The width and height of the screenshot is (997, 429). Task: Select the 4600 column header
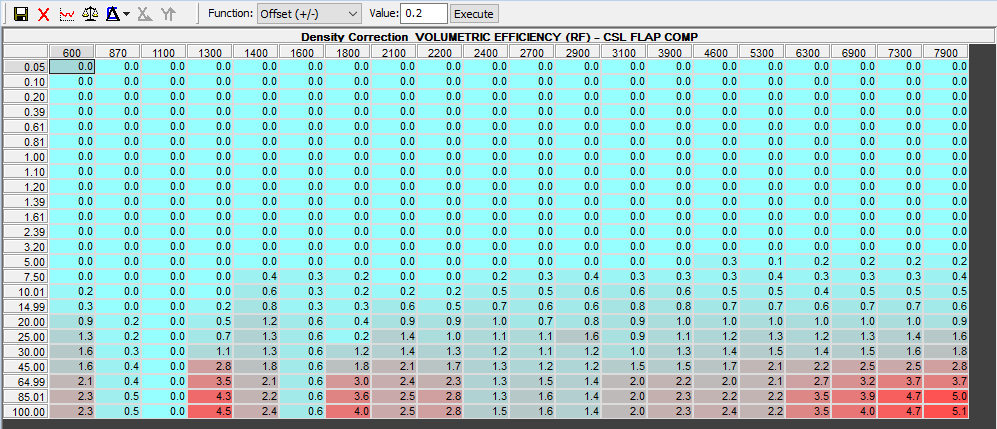click(x=716, y=52)
